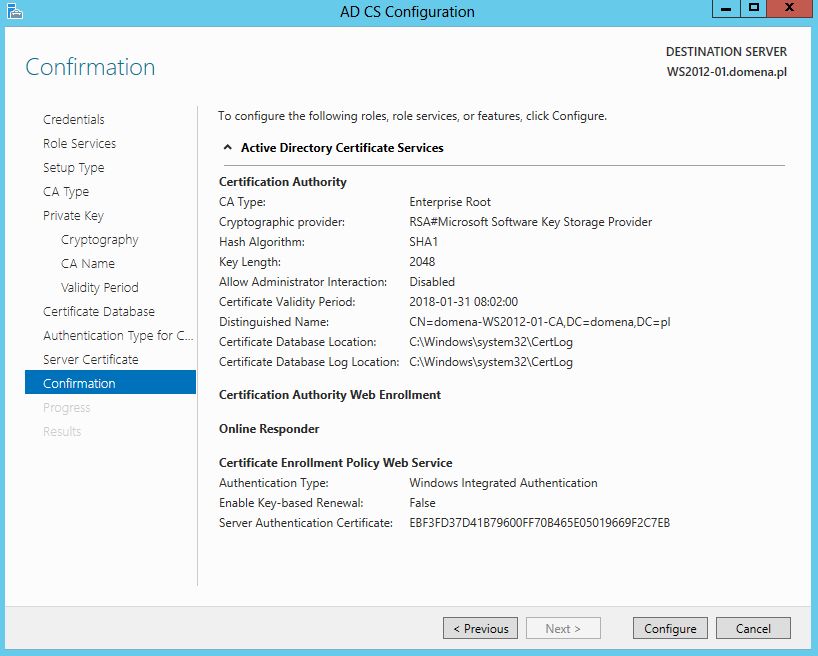818x656 pixels.
Task: Close the wizard with the X icon
Action: coord(789,8)
